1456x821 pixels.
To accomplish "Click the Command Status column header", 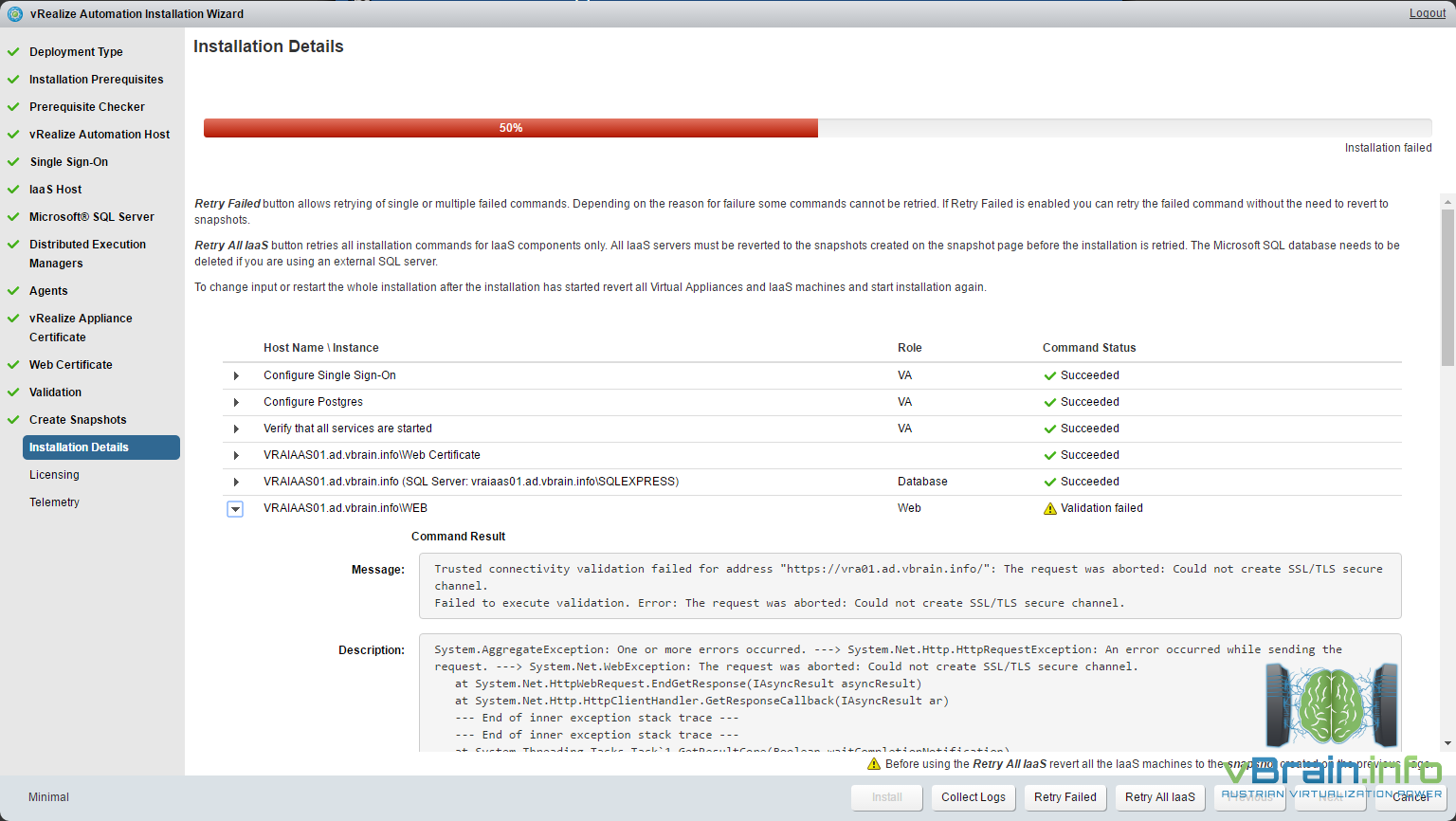I will click(x=1089, y=348).
